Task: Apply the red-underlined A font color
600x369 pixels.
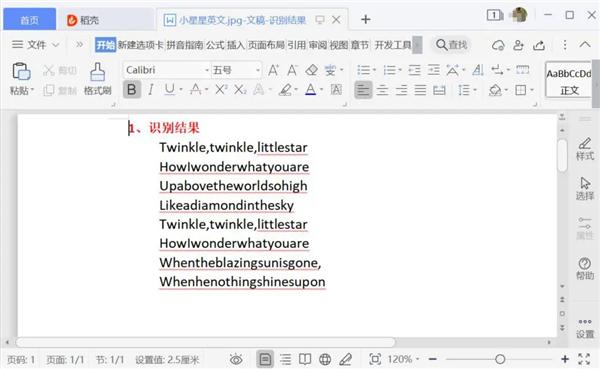Action: point(311,90)
